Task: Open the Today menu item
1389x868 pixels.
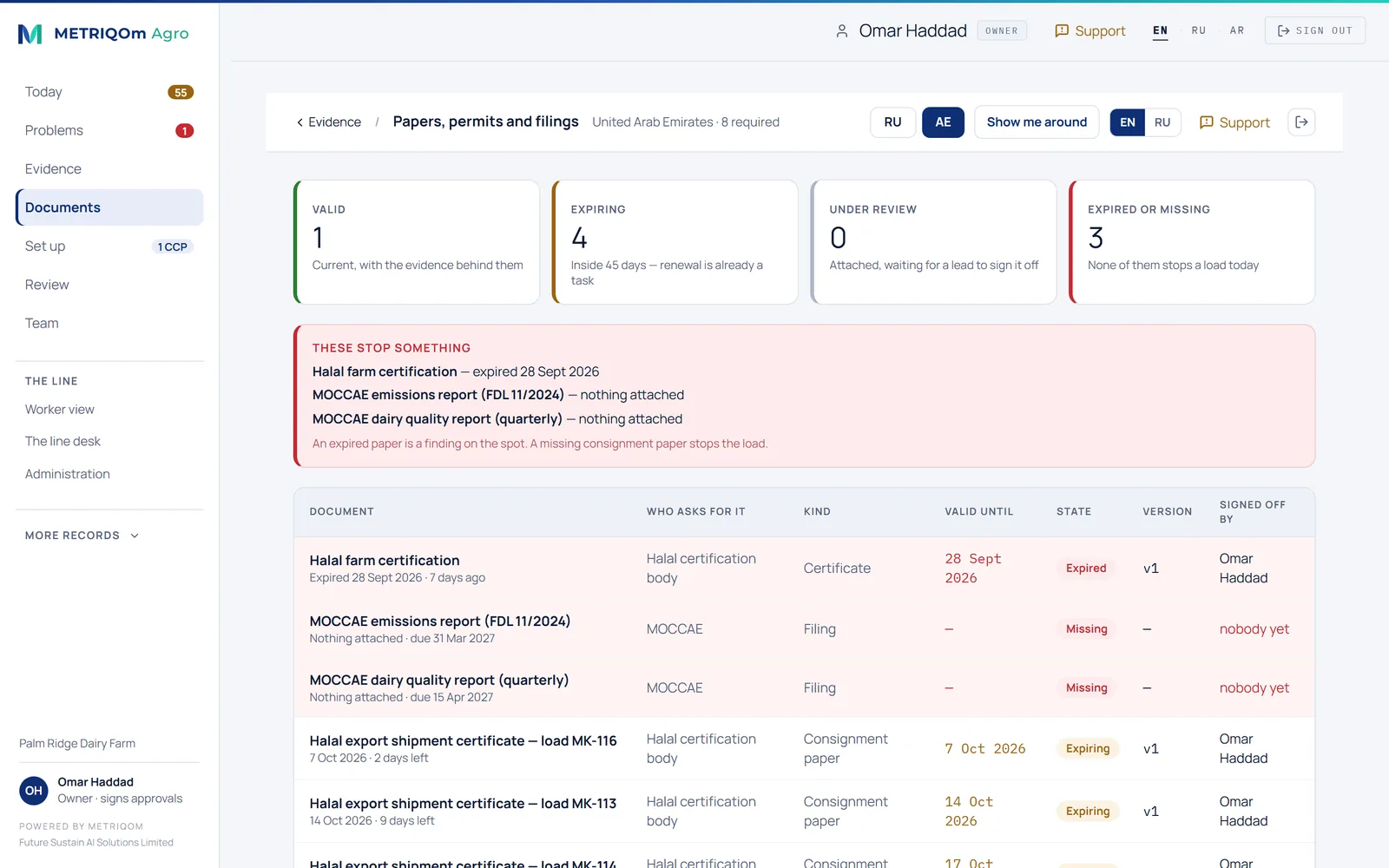Action: [109, 92]
